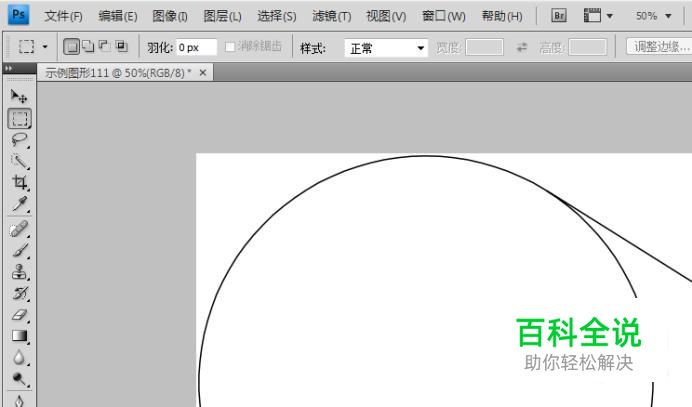Choose New selection mode icon

coord(71,46)
